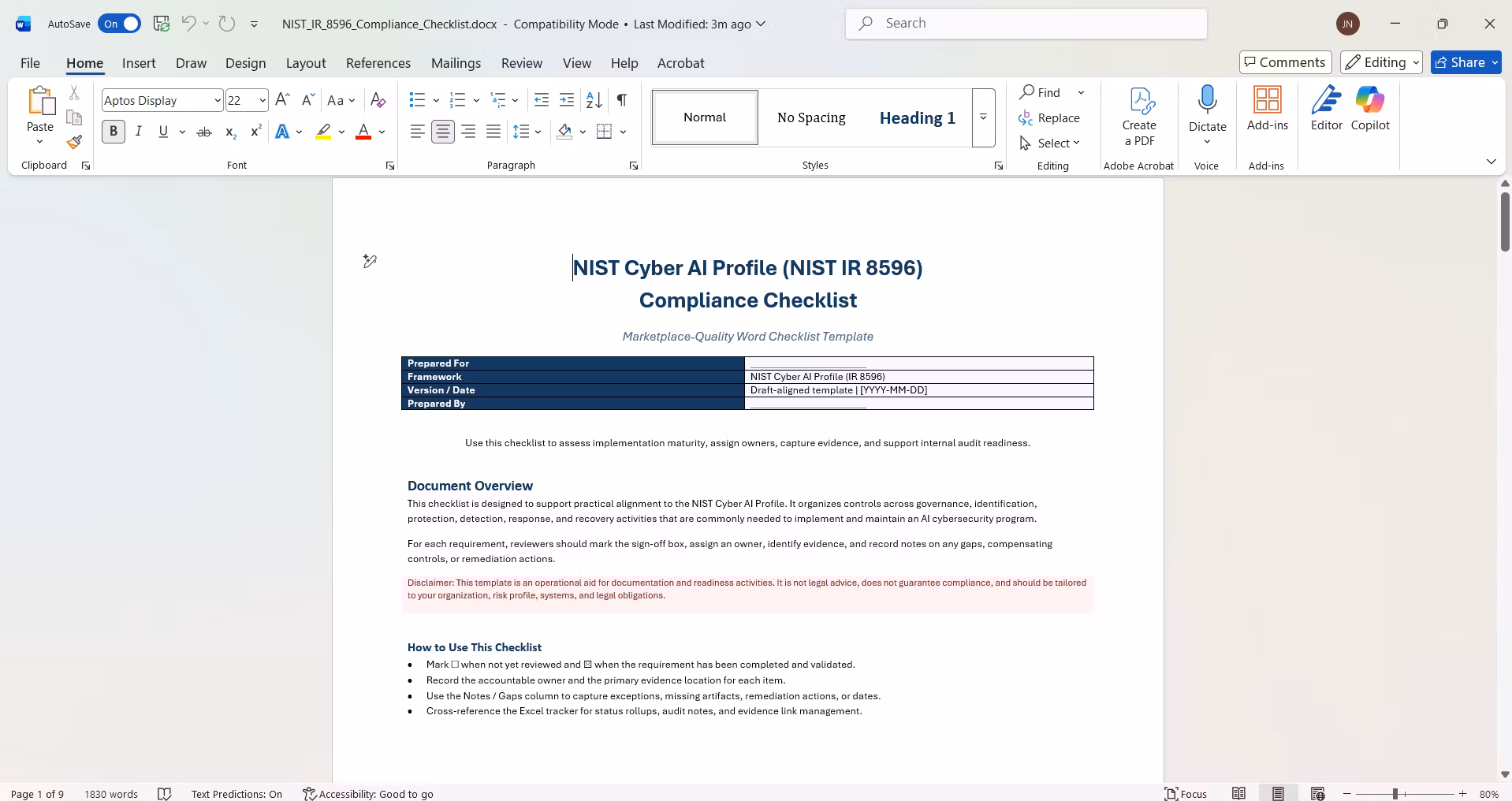Open the Layout ribbon tab

306,63
